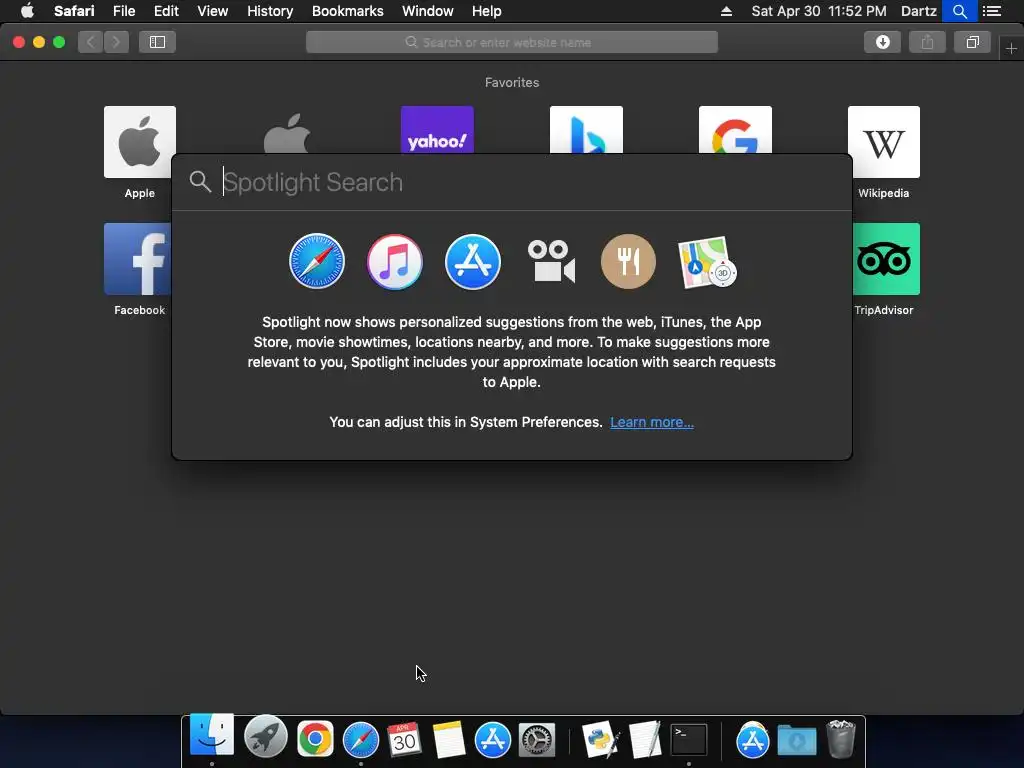Open Notification Center from menu bar
1024x768 pixels.
992,11
